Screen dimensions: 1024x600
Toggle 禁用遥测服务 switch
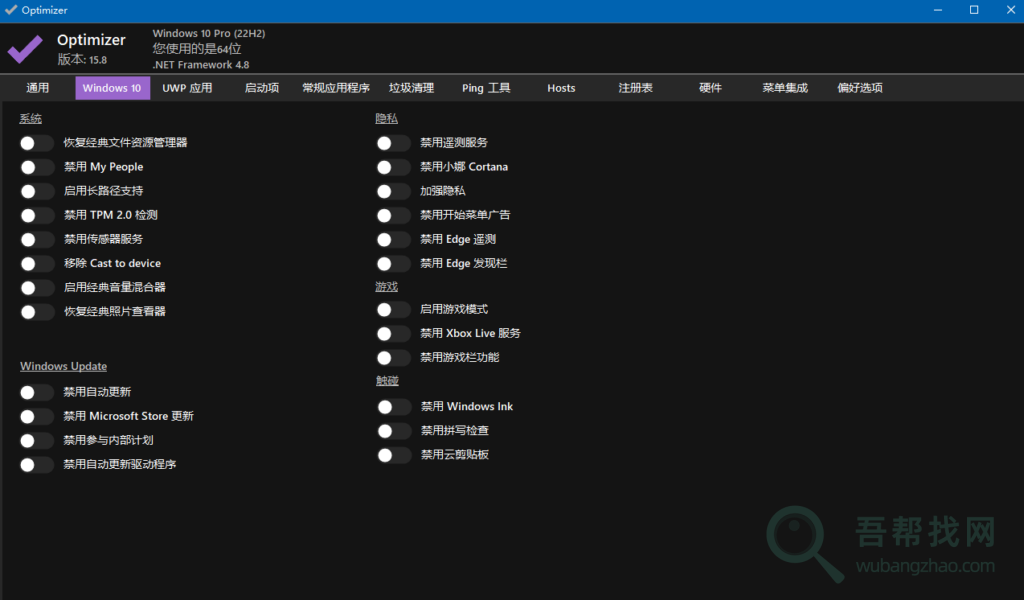[394, 143]
